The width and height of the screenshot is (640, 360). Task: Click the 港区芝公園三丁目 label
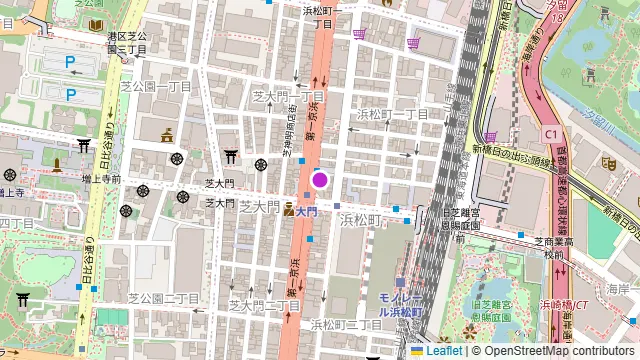[x=127, y=43]
